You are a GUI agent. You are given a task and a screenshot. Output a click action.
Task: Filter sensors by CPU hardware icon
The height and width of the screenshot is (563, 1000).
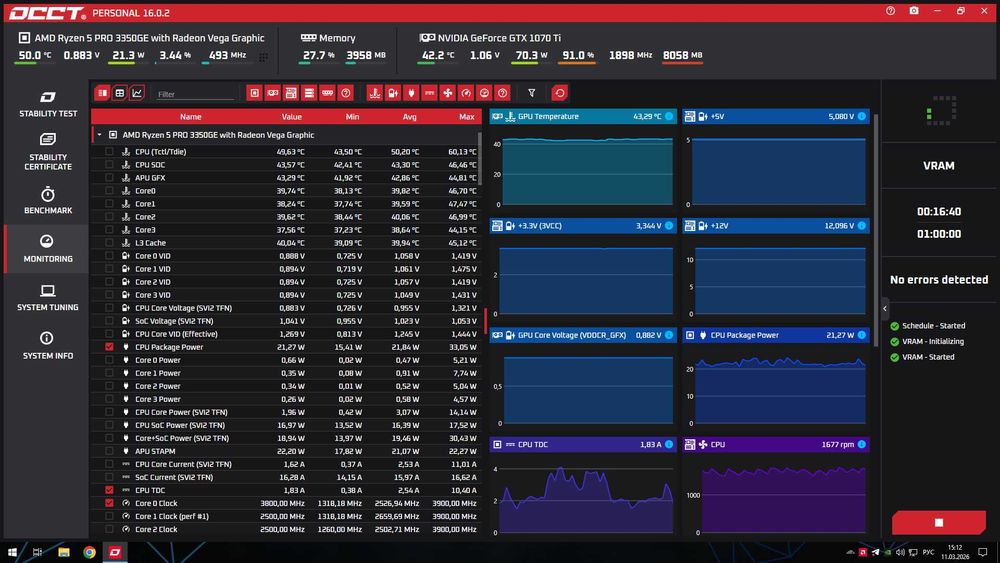point(254,93)
